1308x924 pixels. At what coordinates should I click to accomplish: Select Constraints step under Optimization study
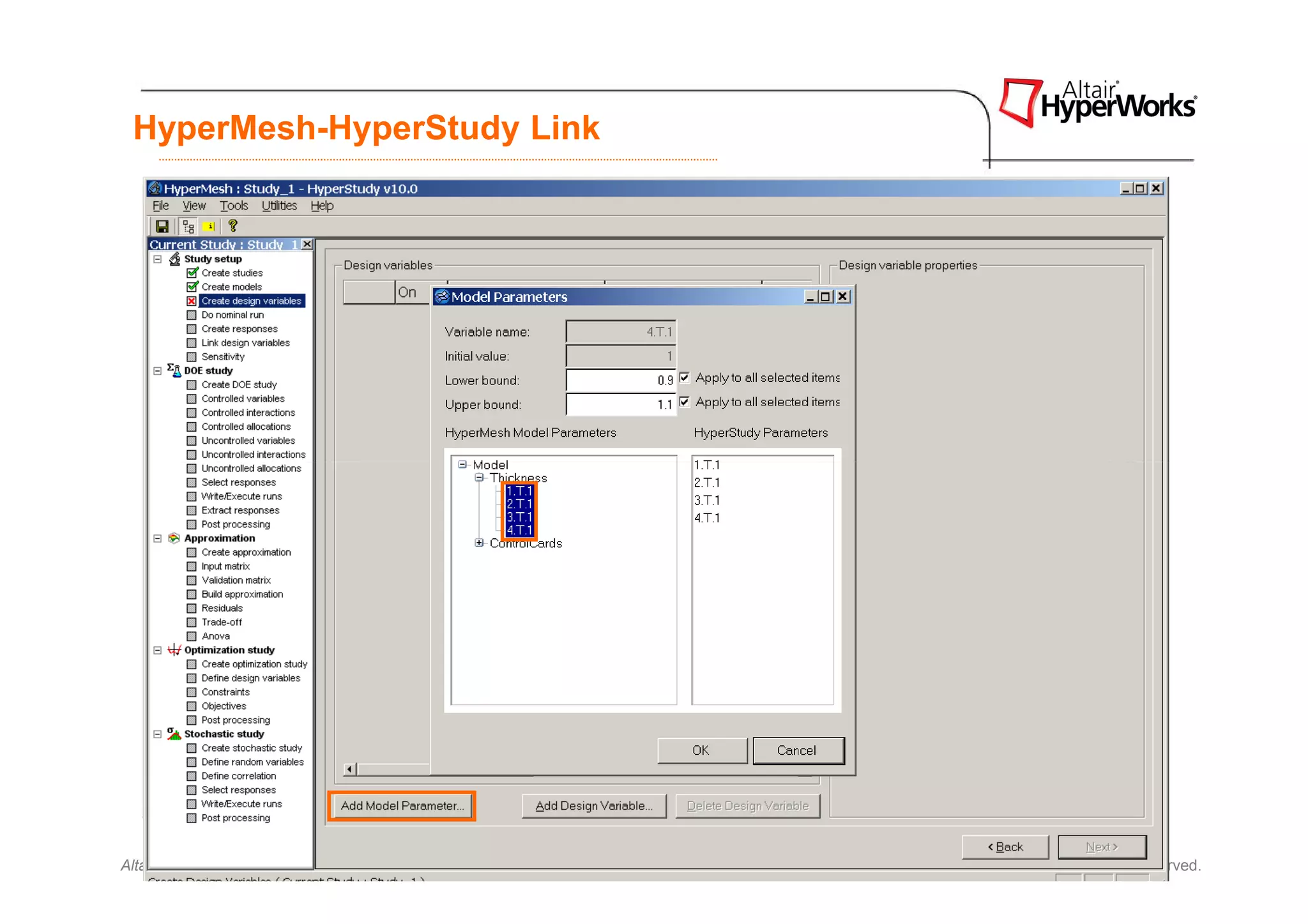click(x=225, y=692)
